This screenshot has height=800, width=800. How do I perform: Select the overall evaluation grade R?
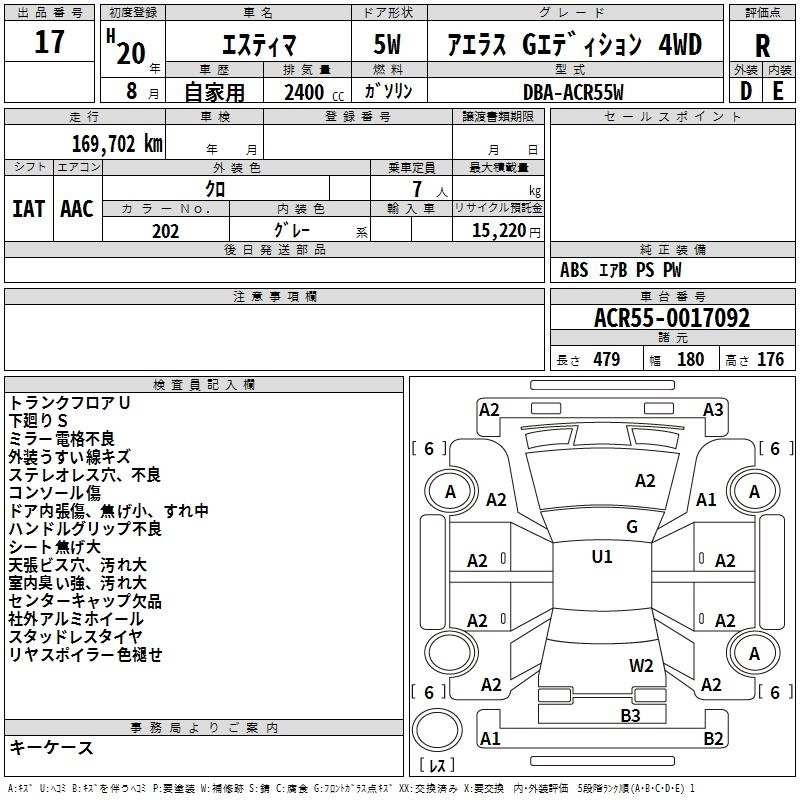pyautogui.click(x=763, y=45)
